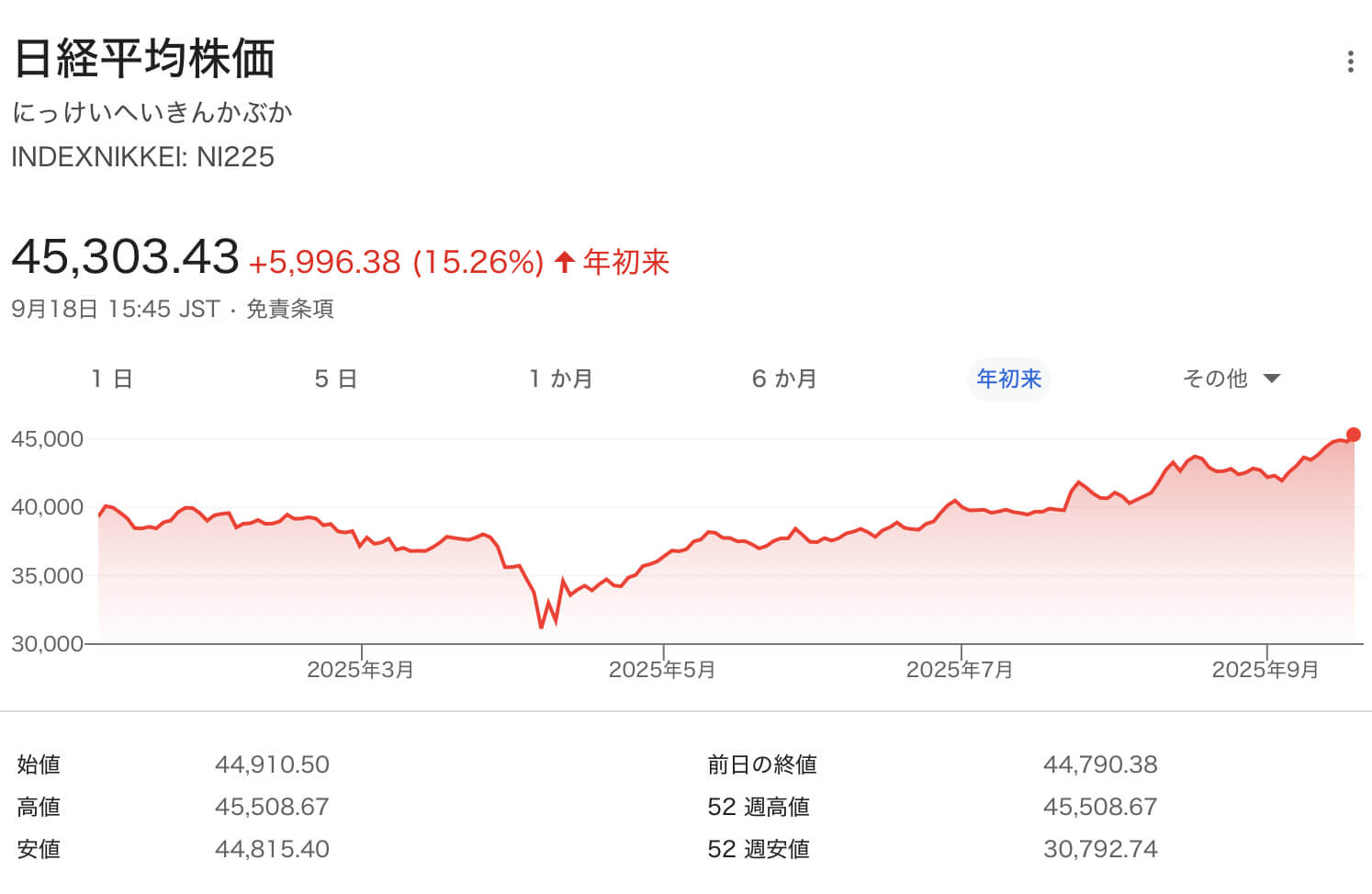The width and height of the screenshot is (1372, 894).
Task: Select the highlighted 年初来 tab
Action: [x=1008, y=379]
